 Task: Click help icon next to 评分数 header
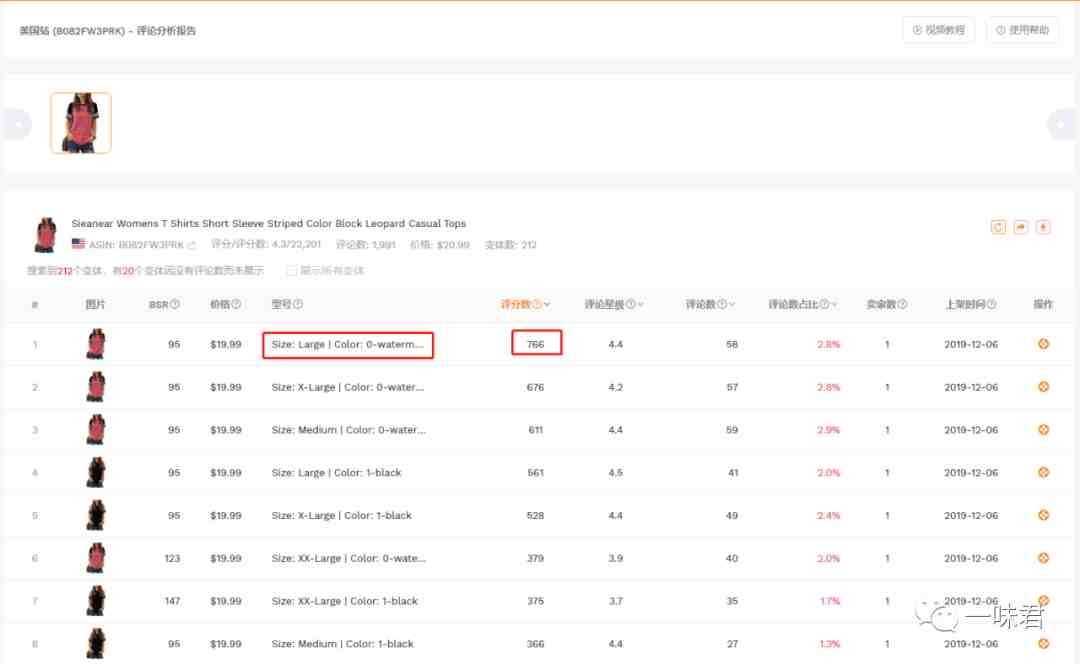pyautogui.click(x=537, y=304)
